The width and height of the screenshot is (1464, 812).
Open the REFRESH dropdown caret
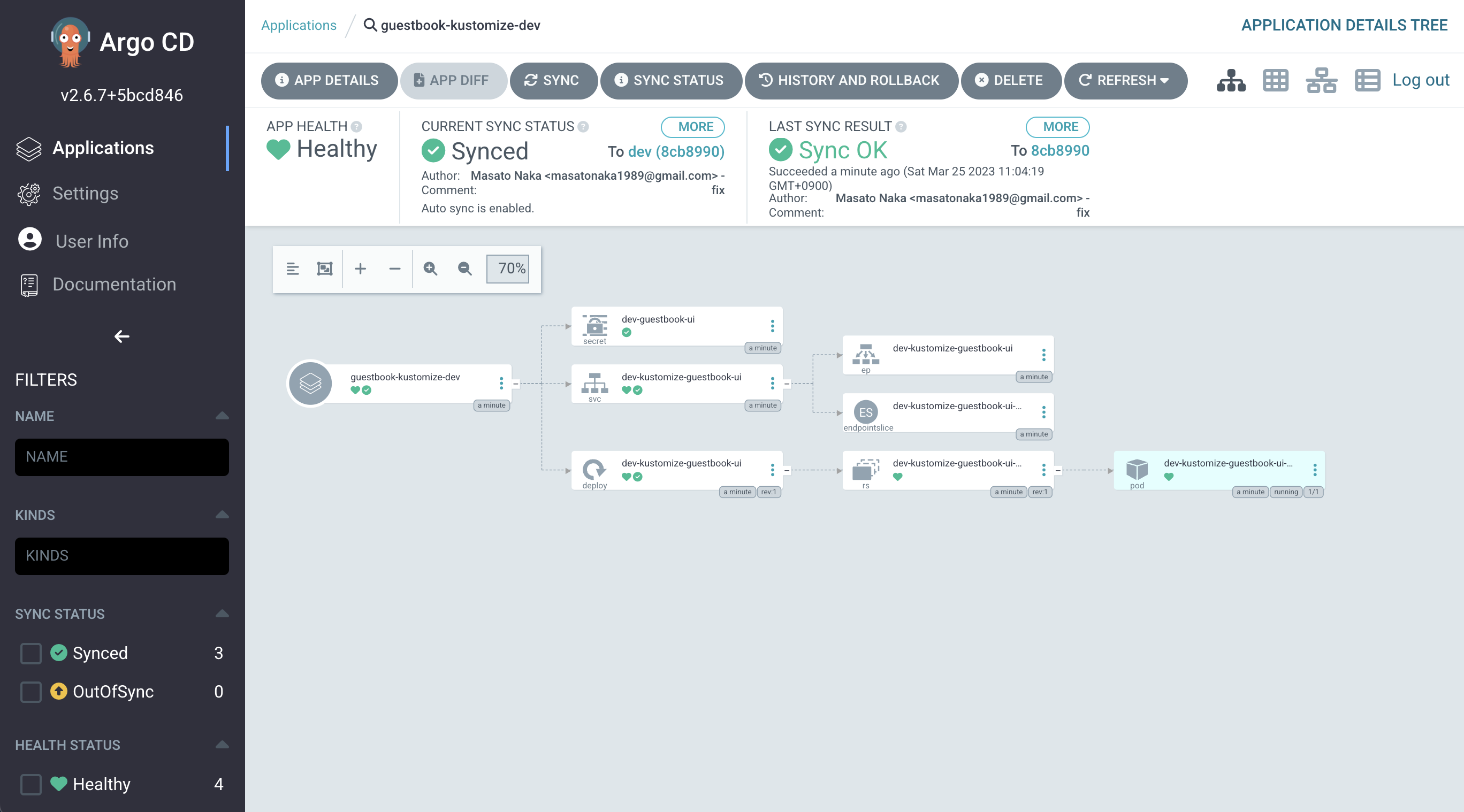click(x=1164, y=81)
